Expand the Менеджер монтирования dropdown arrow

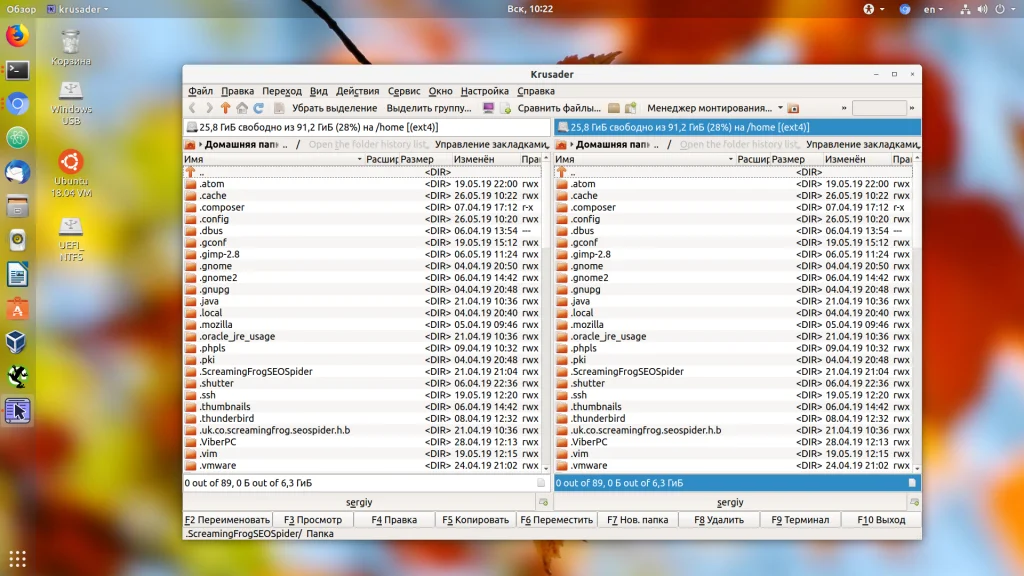click(x=780, y=108)
